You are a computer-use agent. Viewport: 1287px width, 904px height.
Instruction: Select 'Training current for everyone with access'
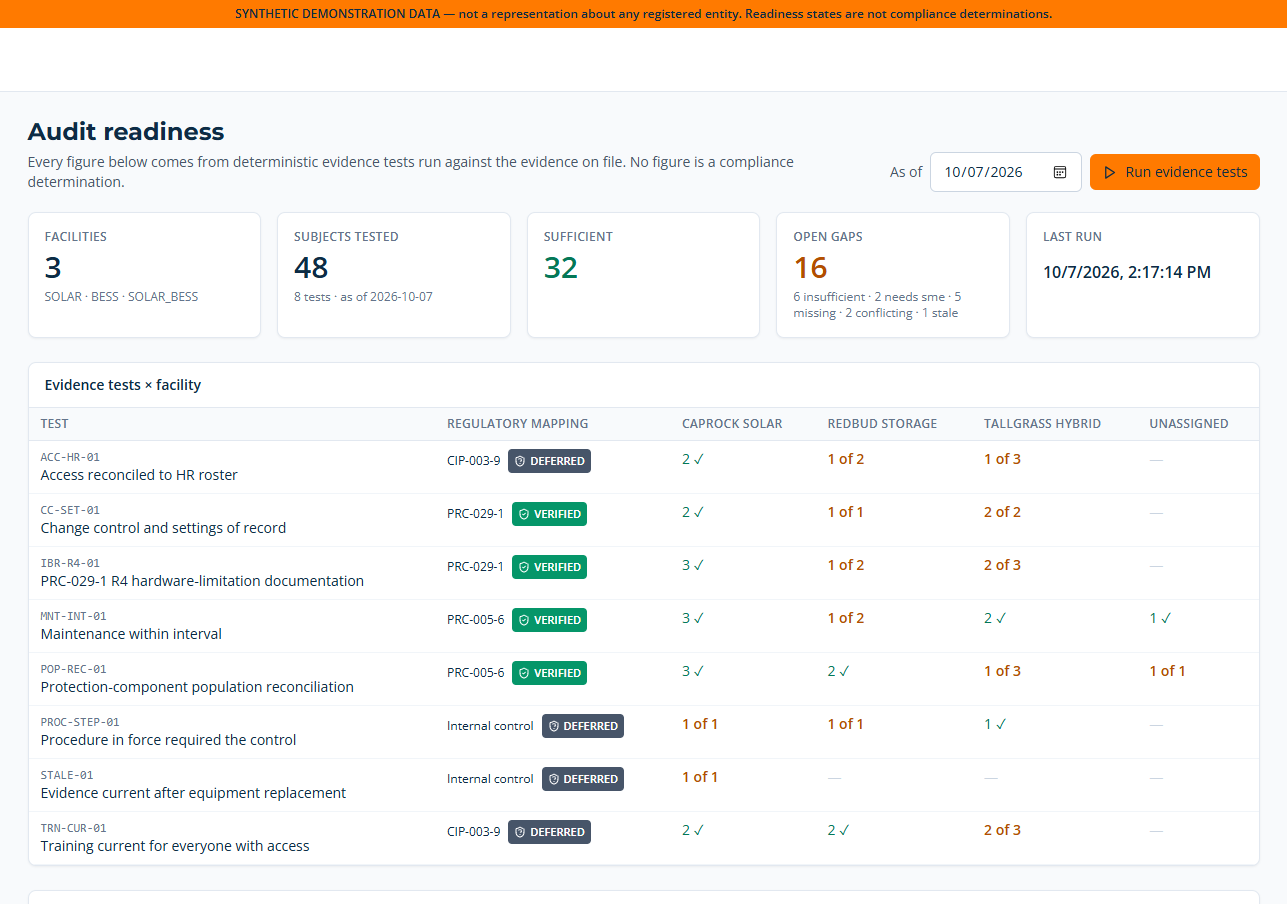tap(175, 846)
